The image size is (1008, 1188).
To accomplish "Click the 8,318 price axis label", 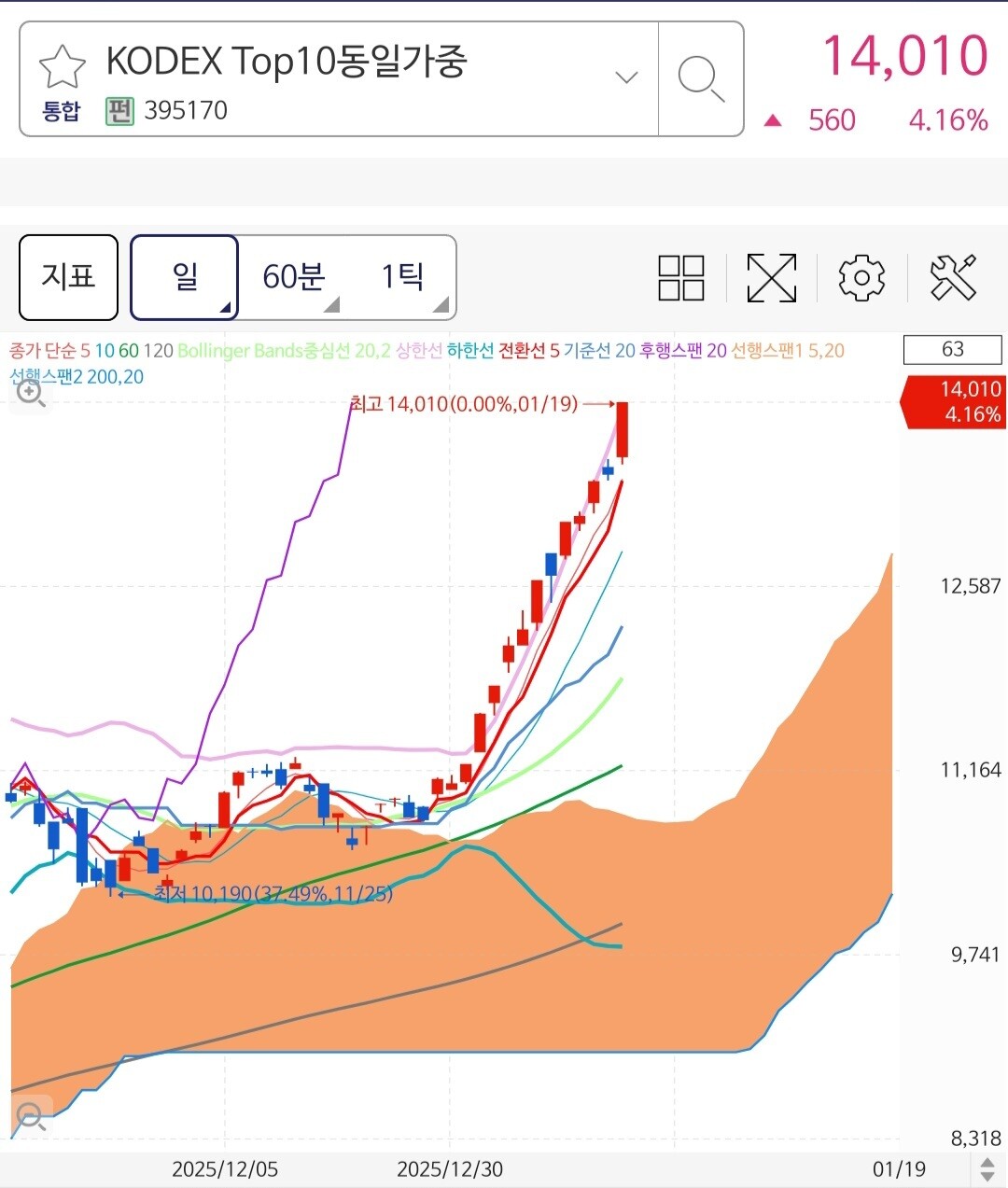I will click(975, 1139).
